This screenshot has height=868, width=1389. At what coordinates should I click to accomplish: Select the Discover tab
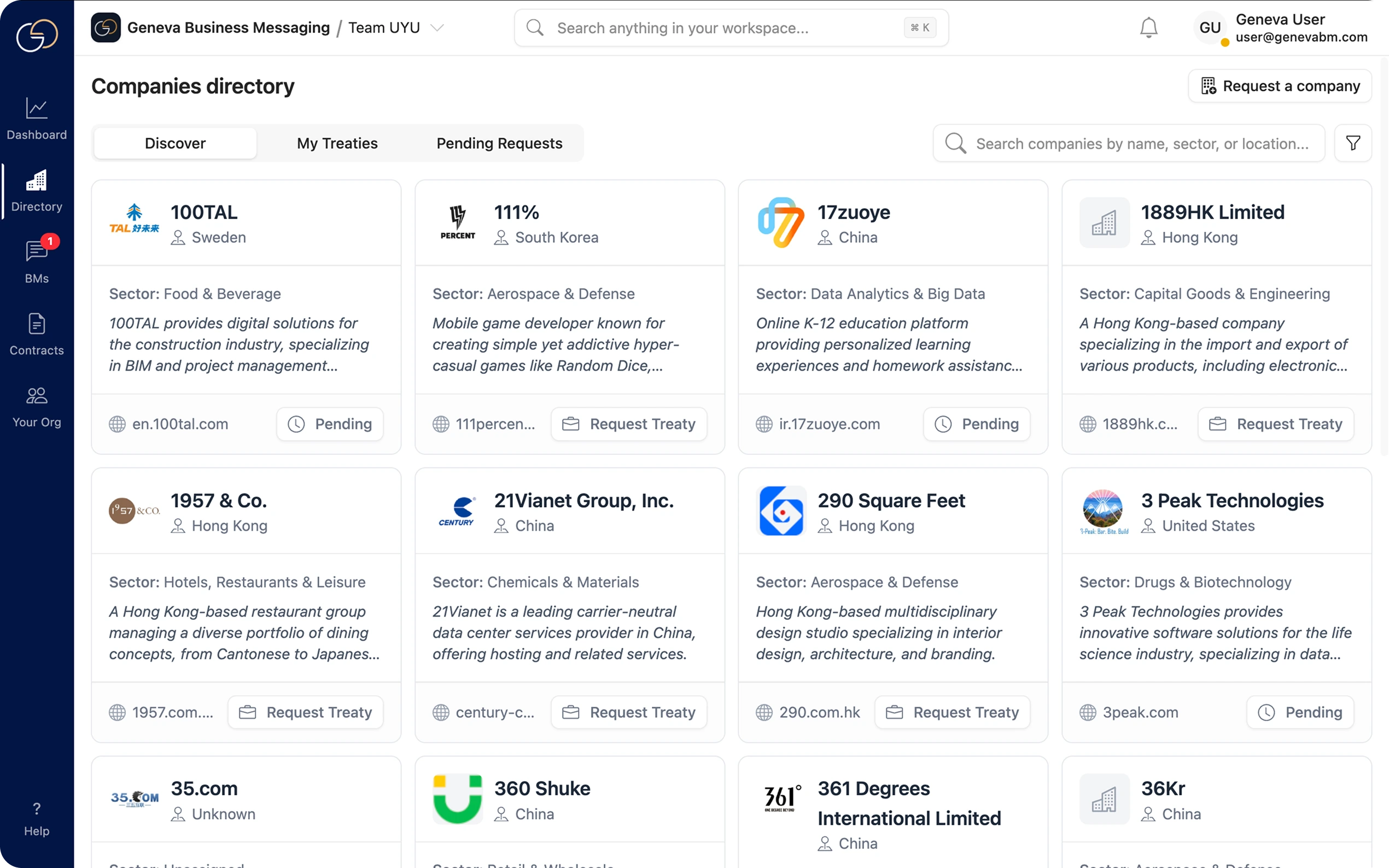point(175,143)
